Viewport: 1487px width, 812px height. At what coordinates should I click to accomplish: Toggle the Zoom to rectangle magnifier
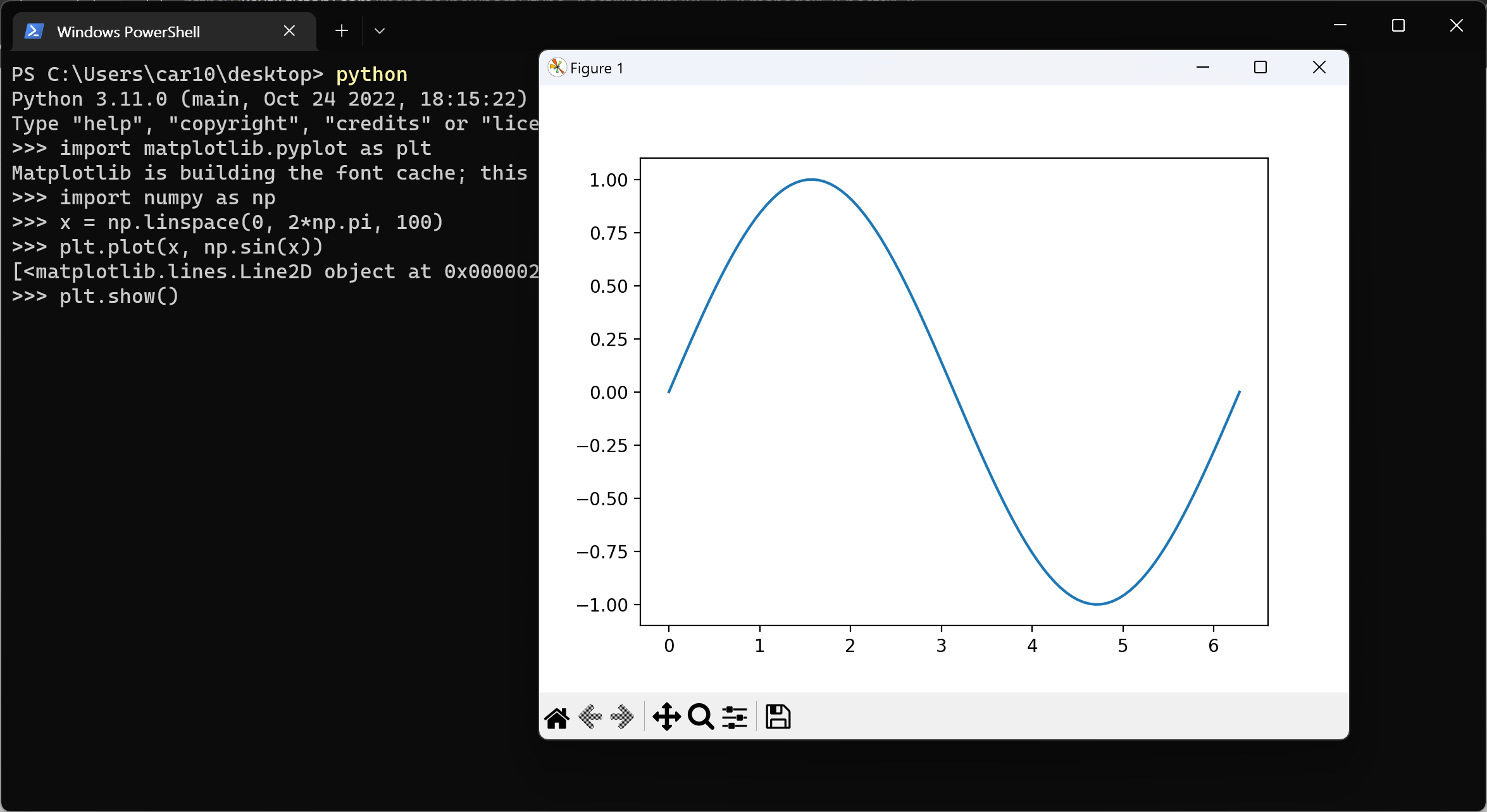coord(700,717)
